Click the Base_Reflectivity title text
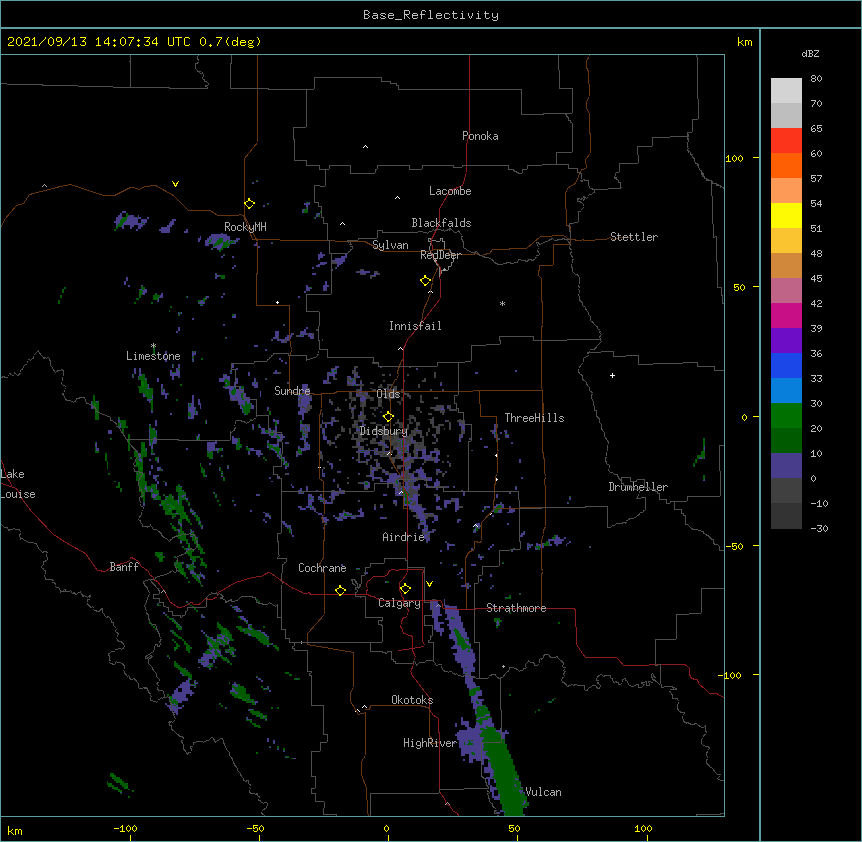The image size is (862, 842). (x=431, y=15)
